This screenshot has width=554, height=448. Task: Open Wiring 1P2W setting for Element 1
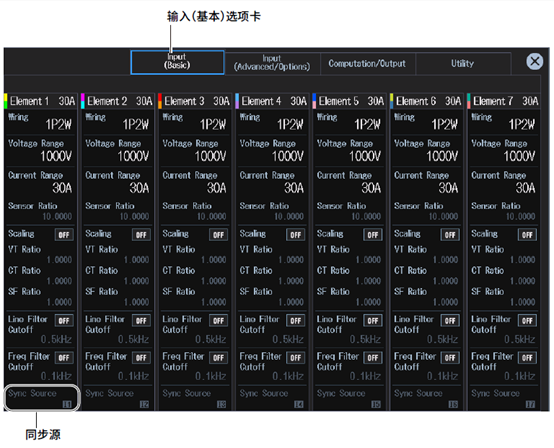pos(41,122)
